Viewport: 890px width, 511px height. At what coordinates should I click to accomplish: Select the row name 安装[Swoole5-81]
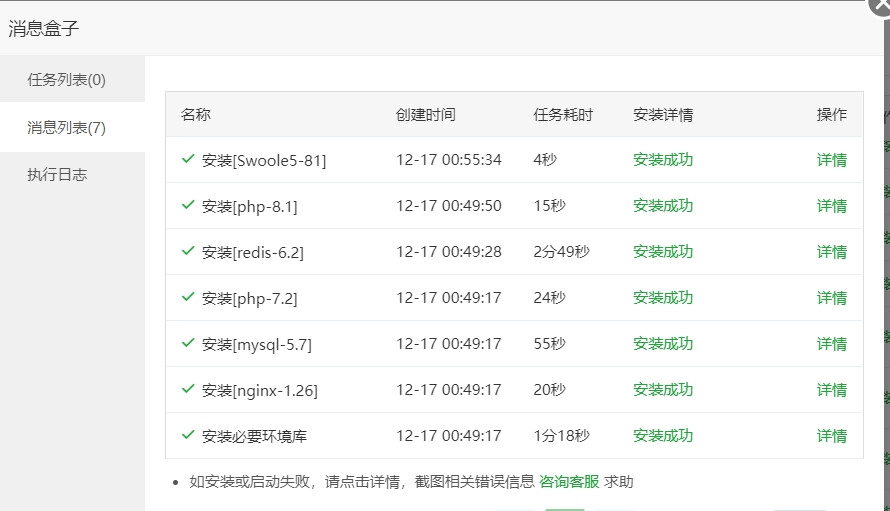pos(264,161)
